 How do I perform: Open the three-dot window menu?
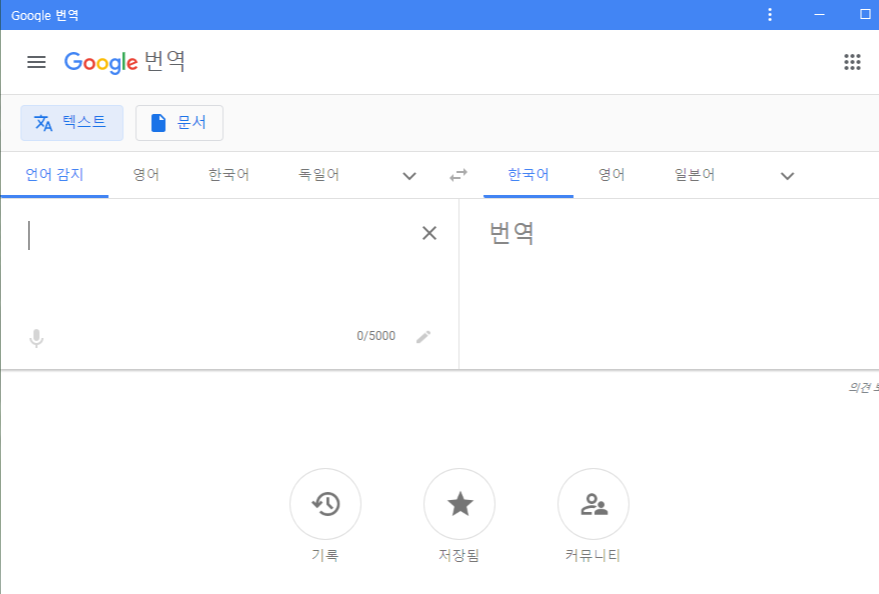tap(770, 15)
